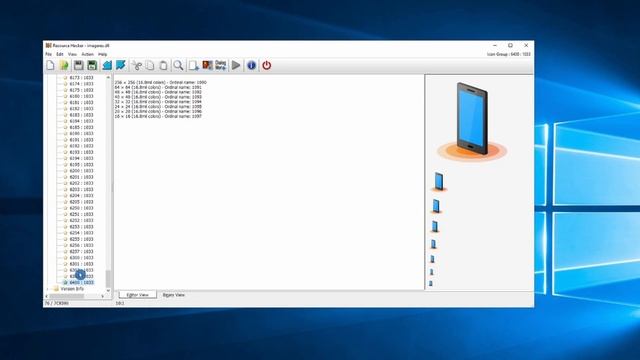Switch to the Binary View tab

coord(174,295)
